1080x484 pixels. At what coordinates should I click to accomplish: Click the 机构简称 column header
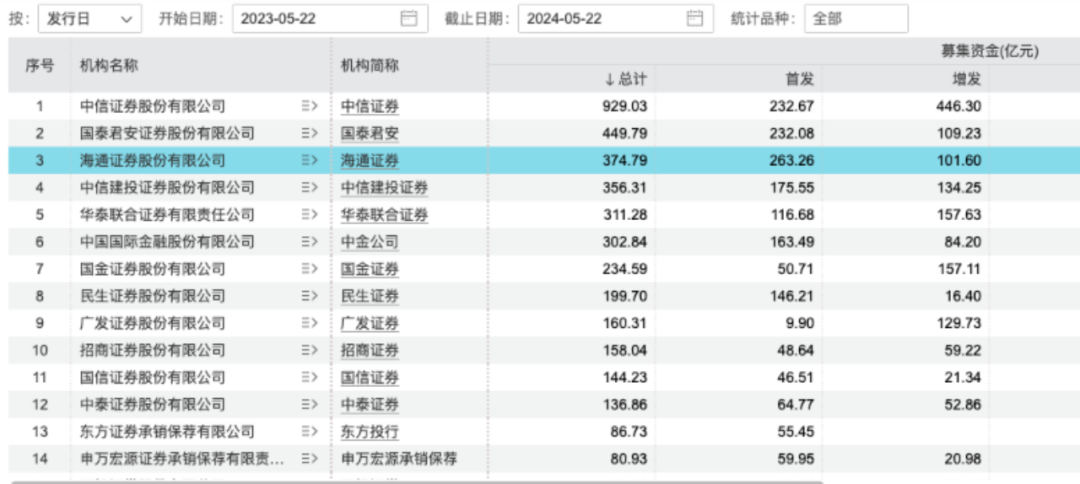tap(370, 65)
